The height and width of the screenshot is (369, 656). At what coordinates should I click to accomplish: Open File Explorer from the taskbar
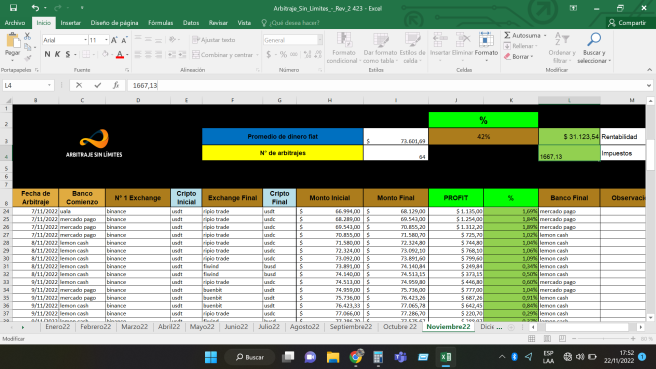click(x=333, y=357)
